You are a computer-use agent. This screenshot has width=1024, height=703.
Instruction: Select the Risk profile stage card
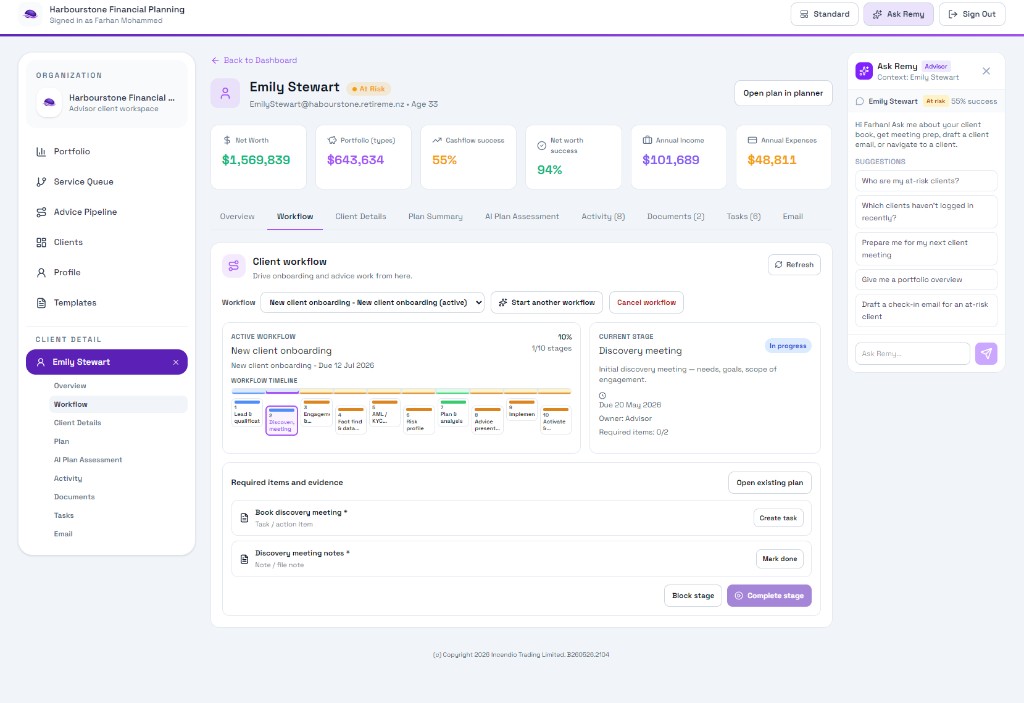point(418,421)
